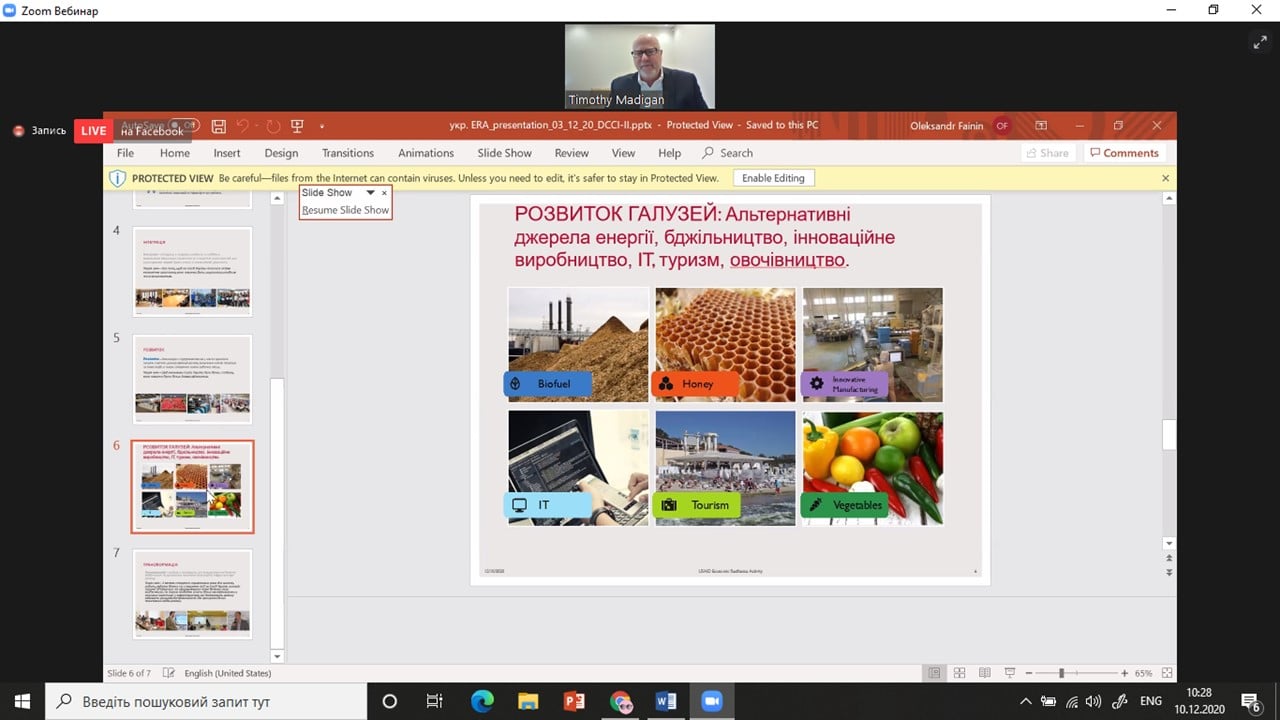Open the File menu
Viewport: 1280px width, 720px height.
click(x=125, y=153)
